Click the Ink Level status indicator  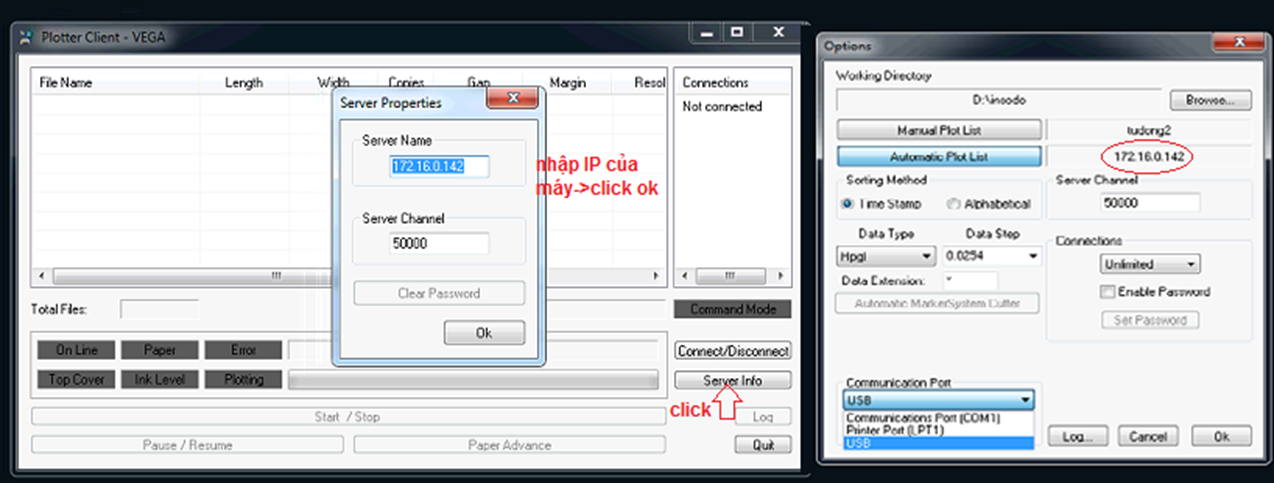(160, 380)
